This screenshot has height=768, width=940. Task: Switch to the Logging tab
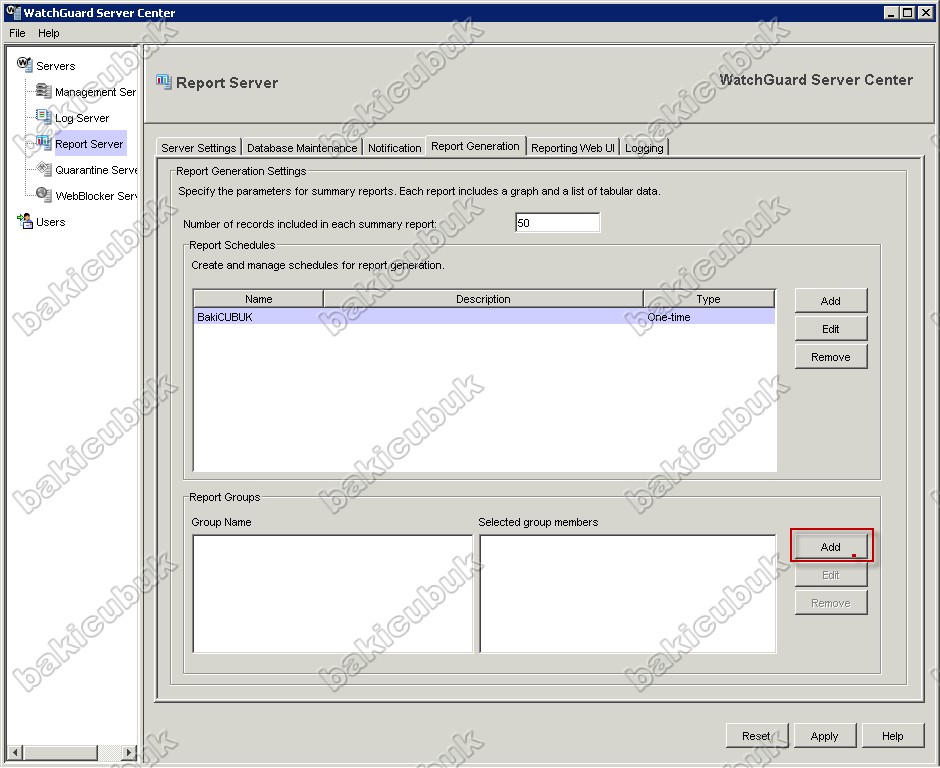644,147
